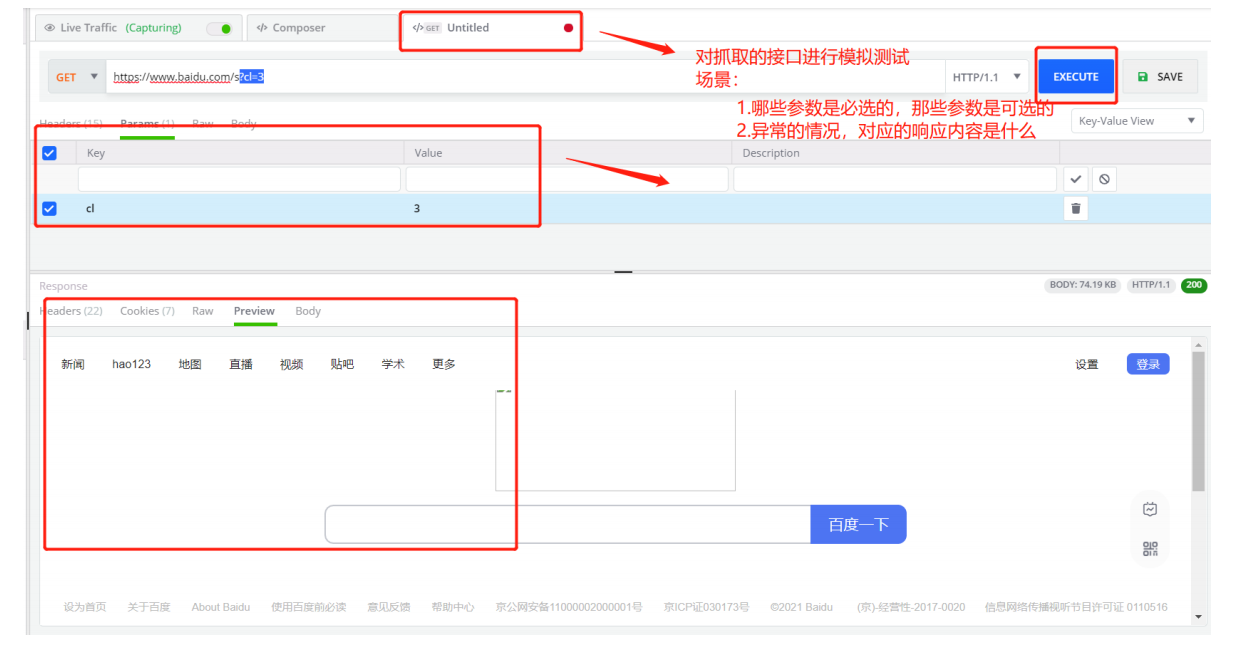Uncheck the cl parameter checkbox
Screen dimensions: 1240x656
pos(49,209)
